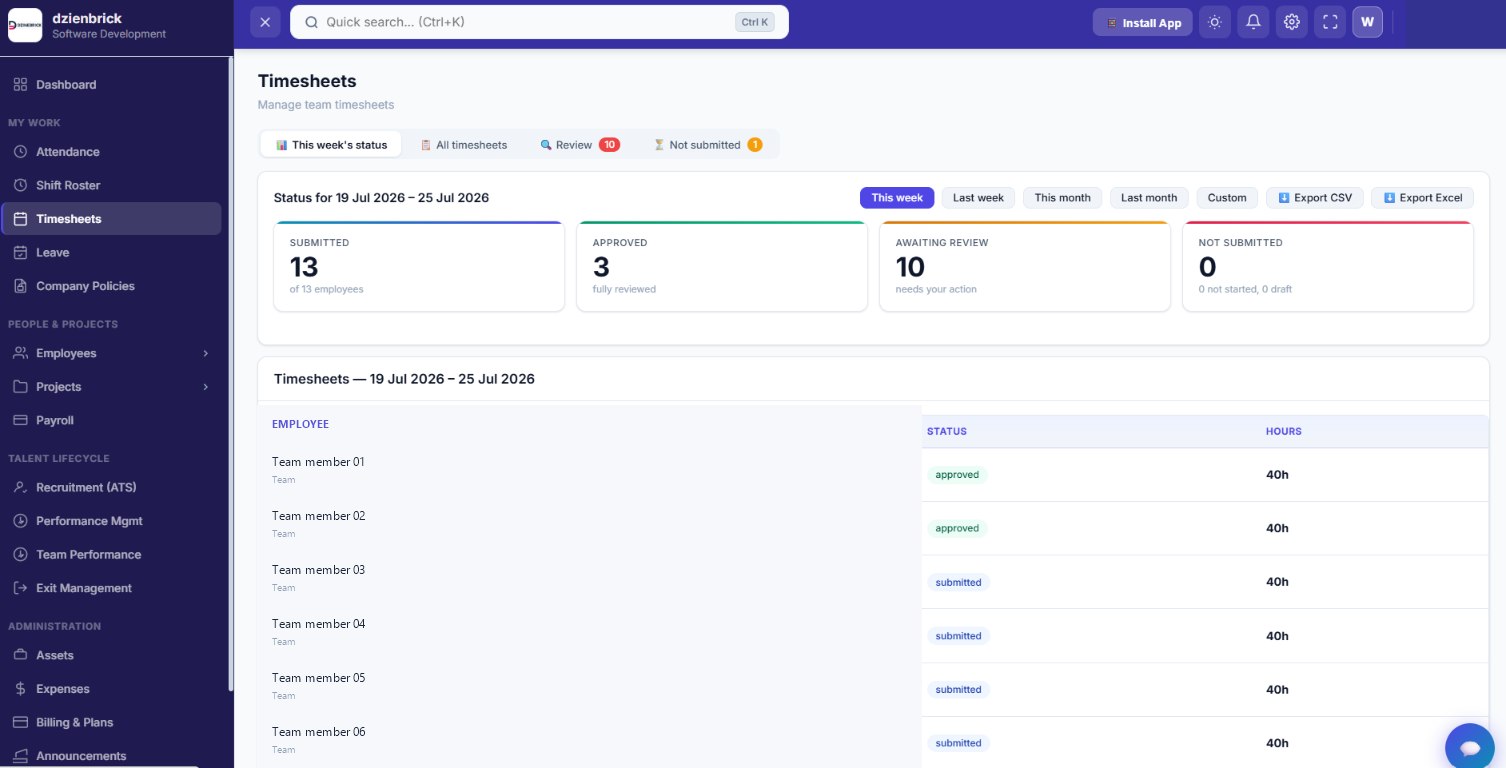1506x768 pixels.
Task: Expand the Projects submenu chevron
Action: [x=205, y=387]
